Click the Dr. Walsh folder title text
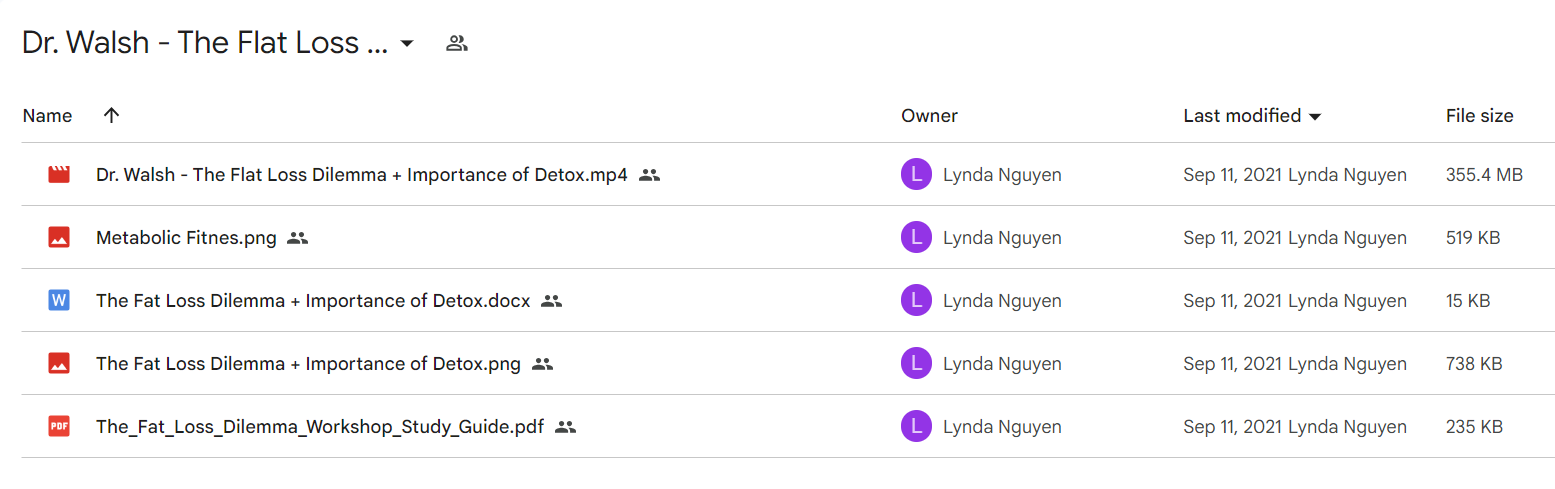This screenshot has height=489, width=1555. coord(205,44)
